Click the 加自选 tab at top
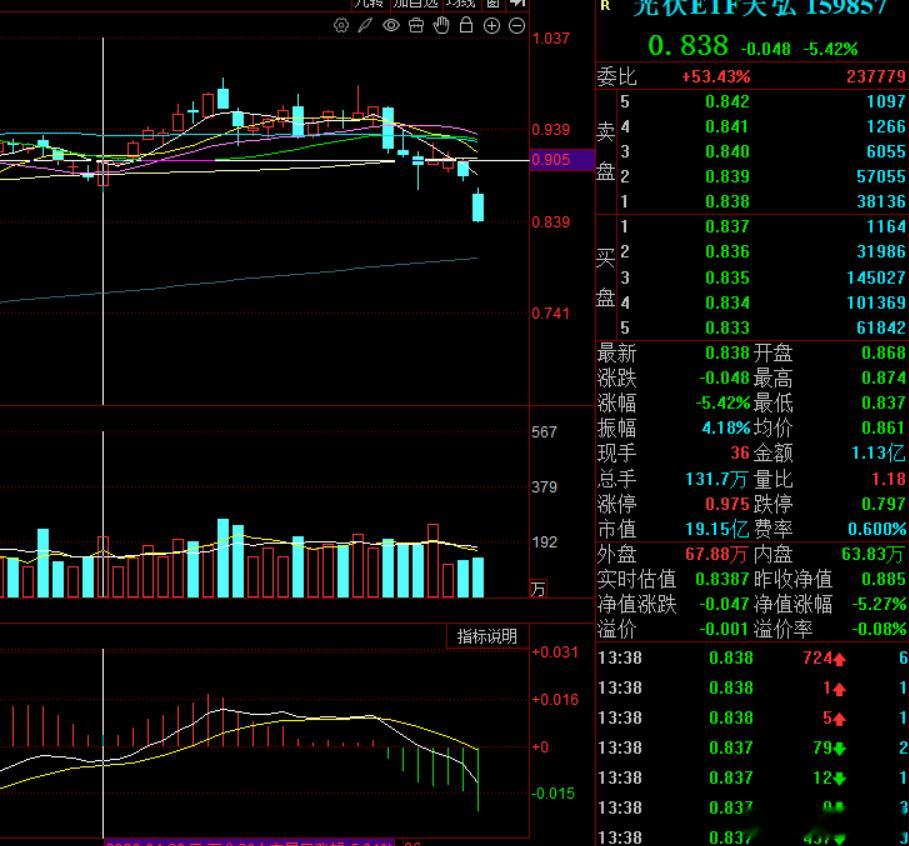 [416, 3]
